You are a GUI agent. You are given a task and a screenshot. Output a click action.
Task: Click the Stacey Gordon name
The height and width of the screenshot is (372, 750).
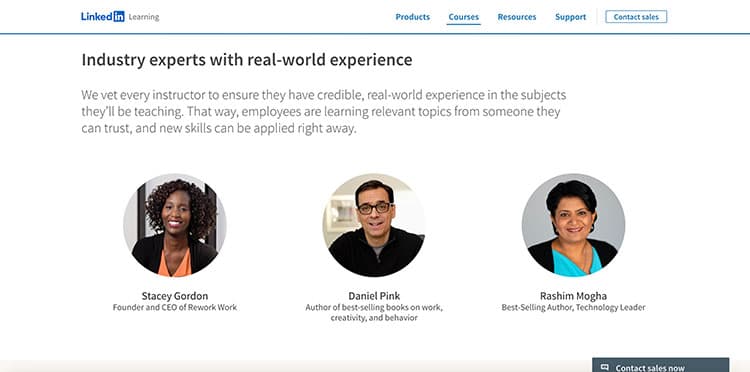tap(175, 295)
